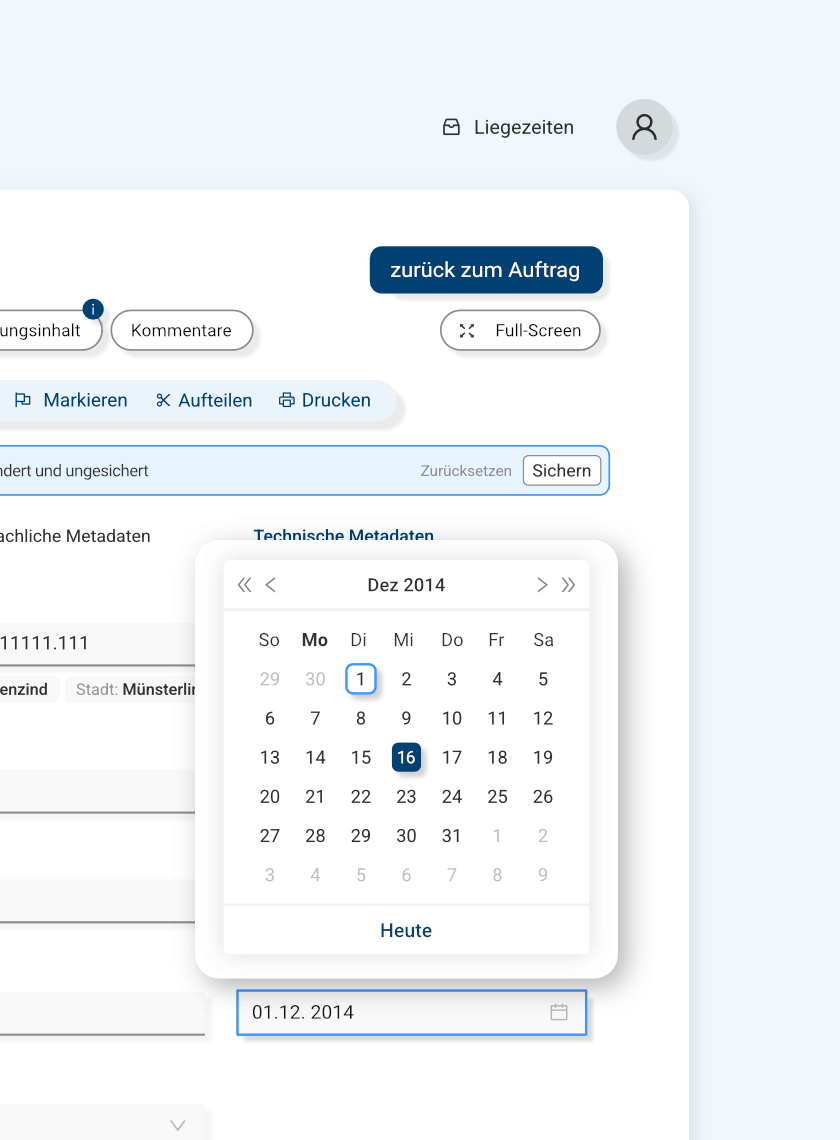Click the Sichern button
Viewport: 840px width, 1140px height.
pyautogui.click(x=561, y=470)
